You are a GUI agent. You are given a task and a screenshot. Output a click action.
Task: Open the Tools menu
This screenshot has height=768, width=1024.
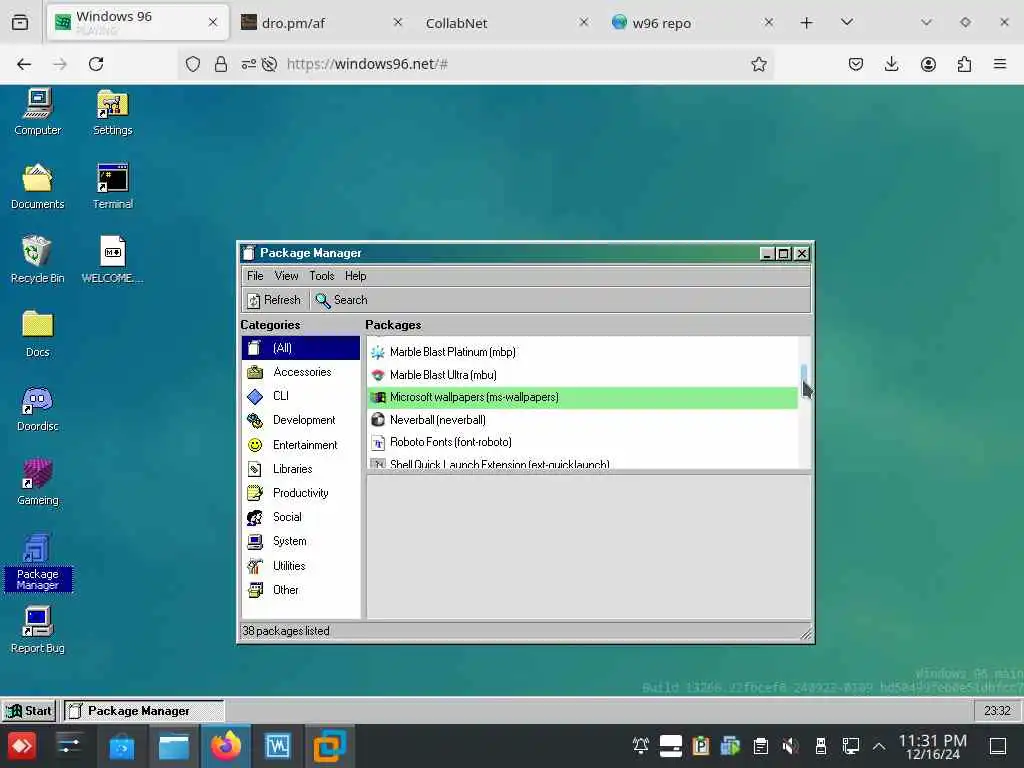tap(321, 276)
